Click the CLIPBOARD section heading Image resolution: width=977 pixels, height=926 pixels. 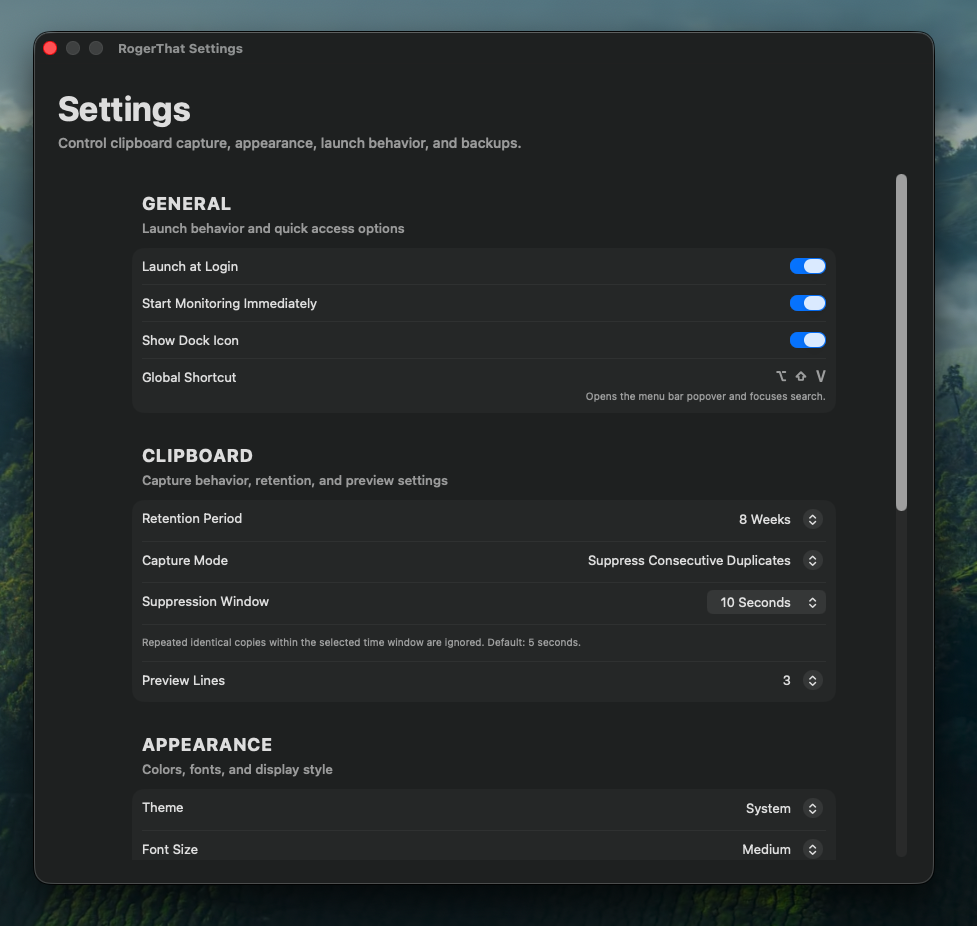click(197, 456)
